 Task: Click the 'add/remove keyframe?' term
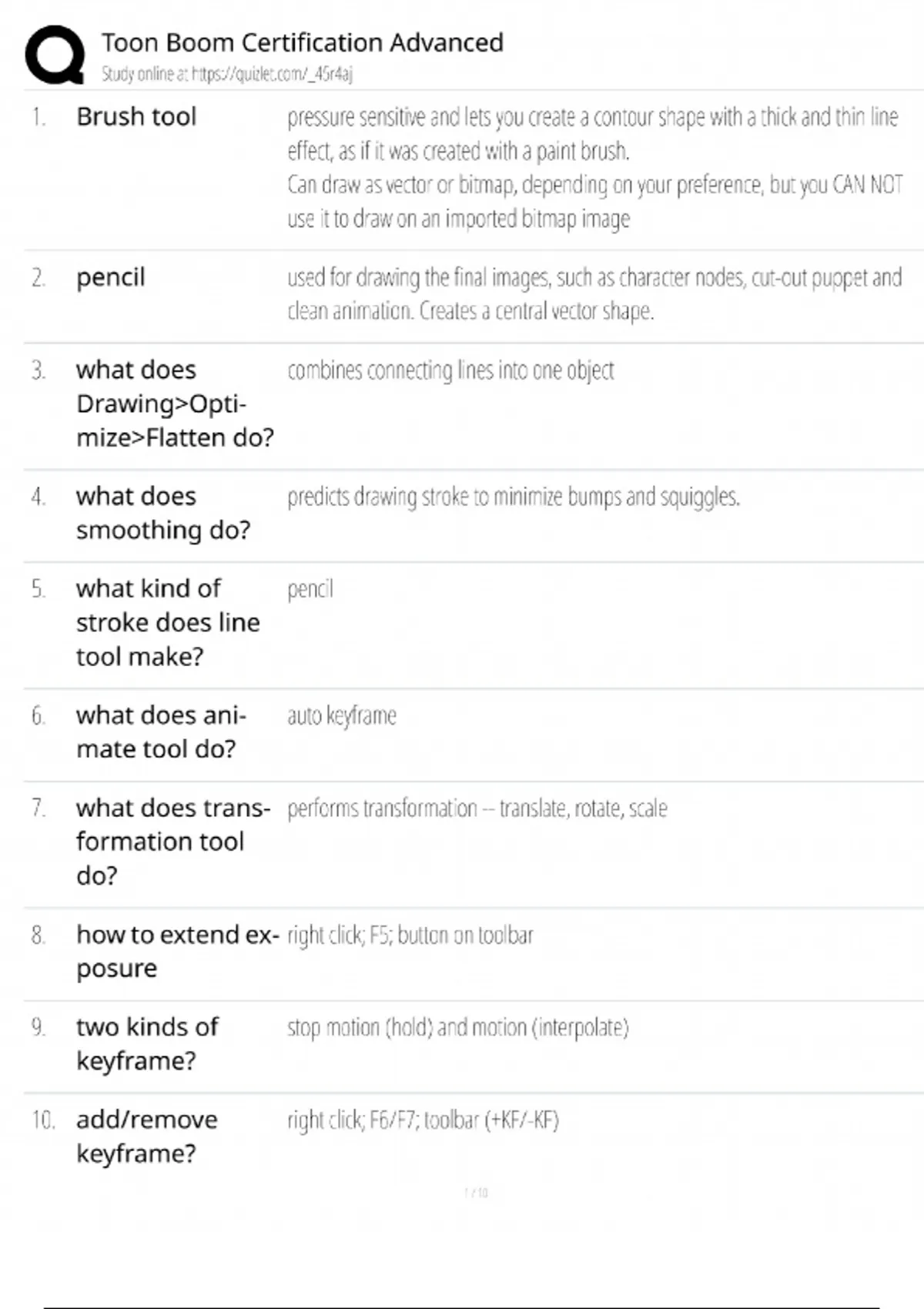point(146,1136)
